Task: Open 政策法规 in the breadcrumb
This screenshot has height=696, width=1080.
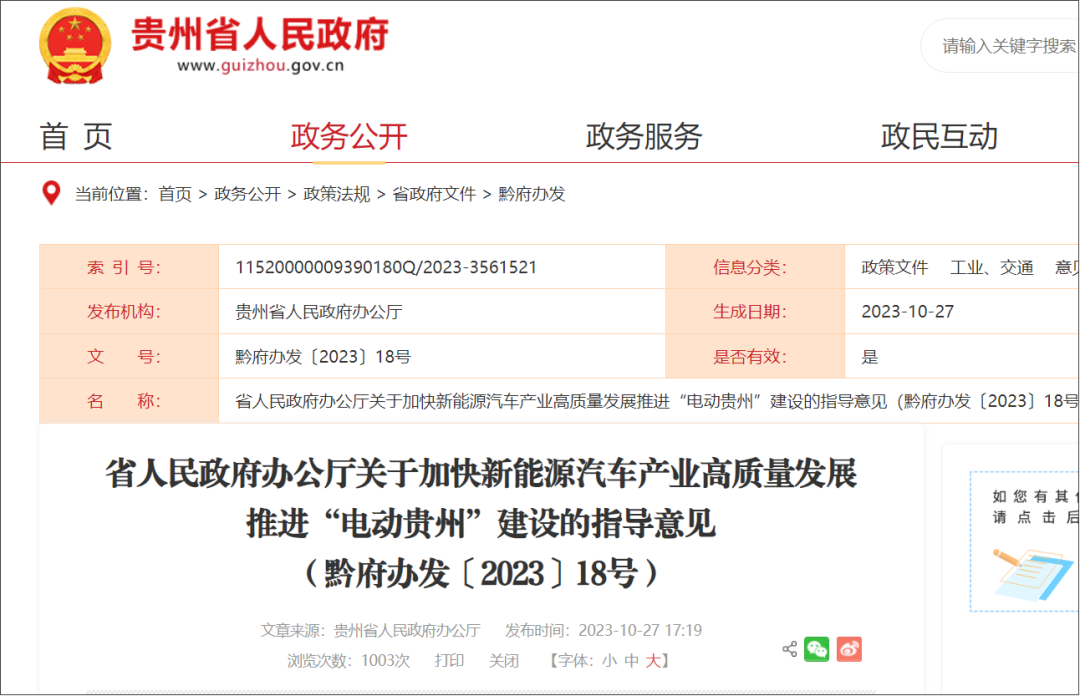Action: coord(337,194)
